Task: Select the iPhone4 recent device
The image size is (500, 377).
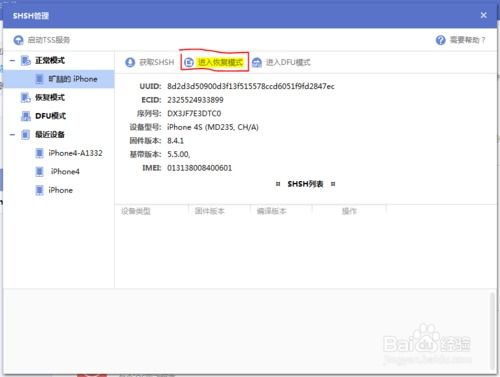Action: pos(65,171)
